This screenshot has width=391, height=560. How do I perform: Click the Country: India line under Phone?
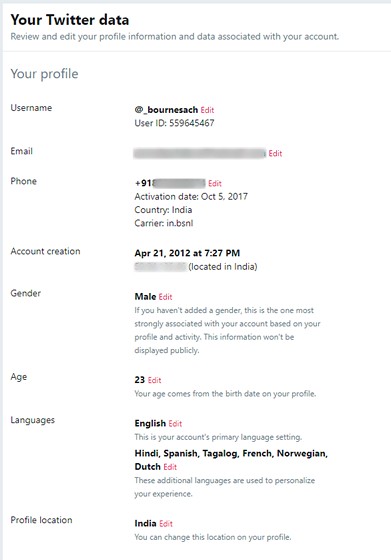(x=163, y=210)
